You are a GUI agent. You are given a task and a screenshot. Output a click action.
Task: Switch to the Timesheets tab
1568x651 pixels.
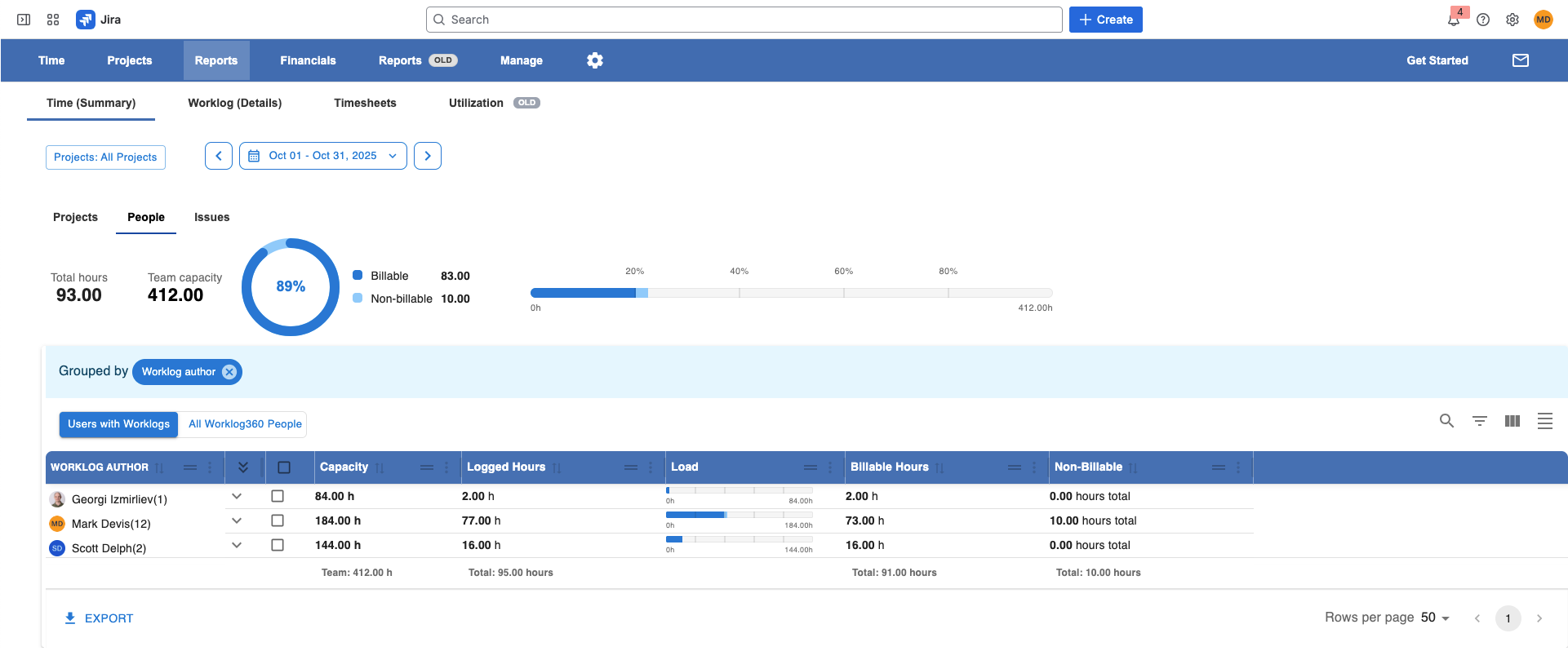[x=365, y=103]
